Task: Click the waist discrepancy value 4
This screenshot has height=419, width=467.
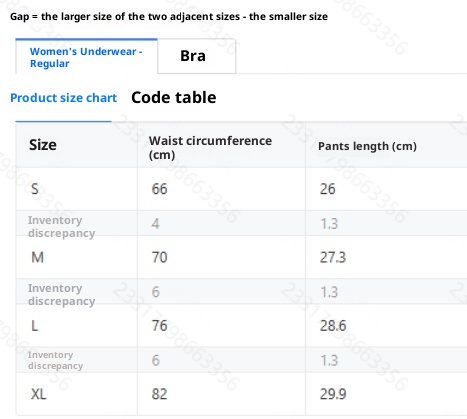Action: pyautogui.click(x=155, y=223)
